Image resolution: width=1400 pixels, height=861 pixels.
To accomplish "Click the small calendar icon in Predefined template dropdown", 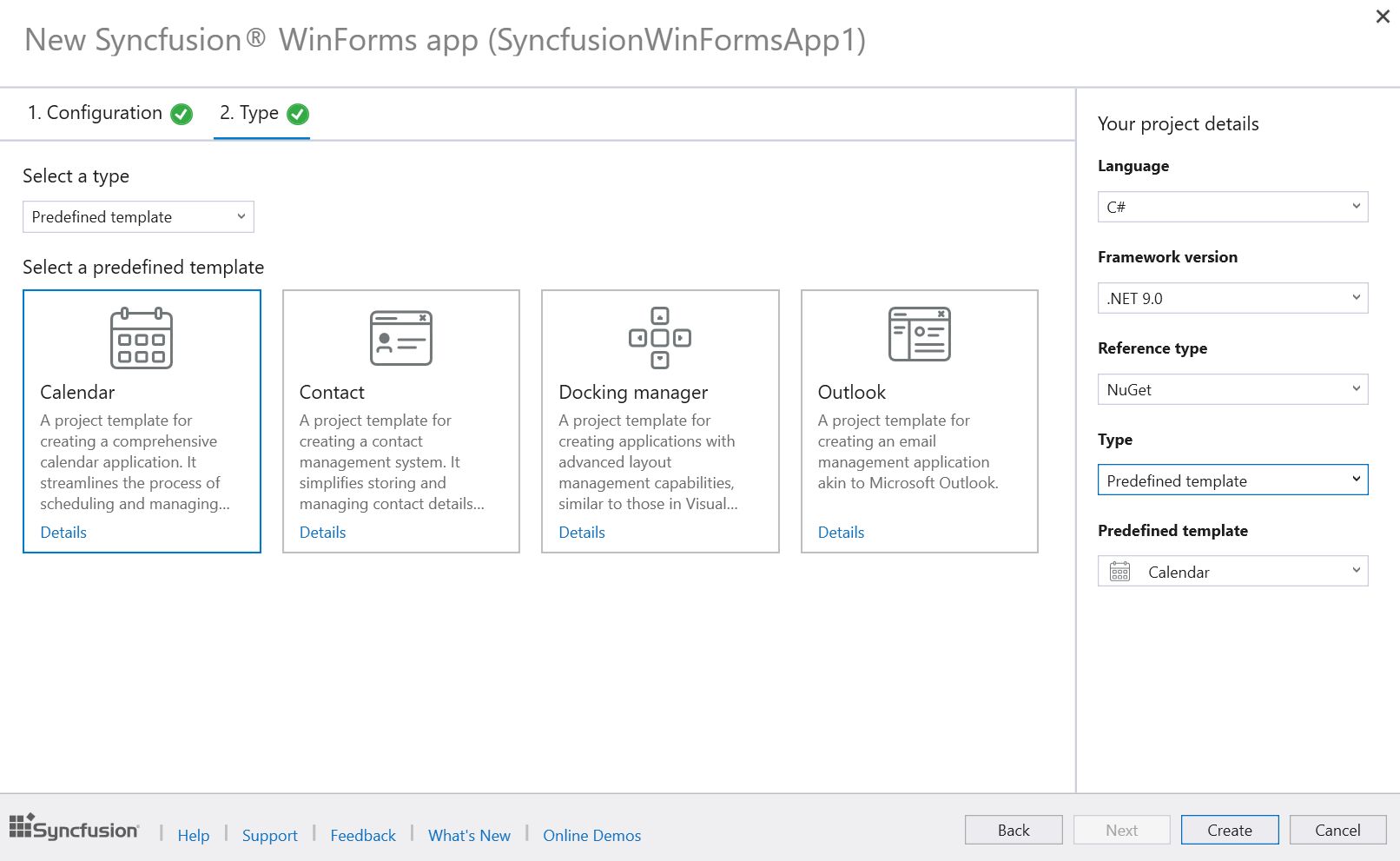I will pyautogui.click(x=1120, y=572).
